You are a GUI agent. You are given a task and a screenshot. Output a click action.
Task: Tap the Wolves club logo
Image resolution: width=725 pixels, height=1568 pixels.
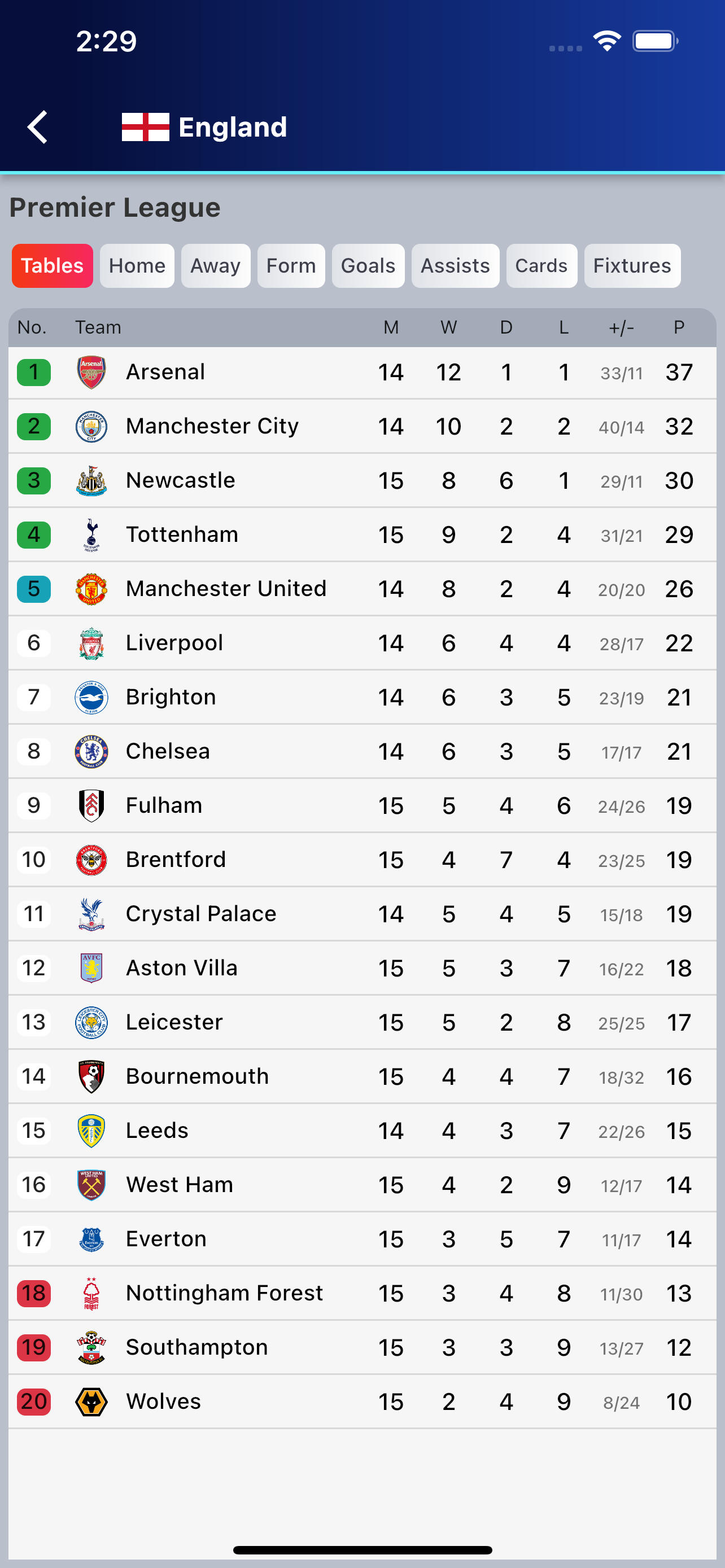click(91, 1402)
